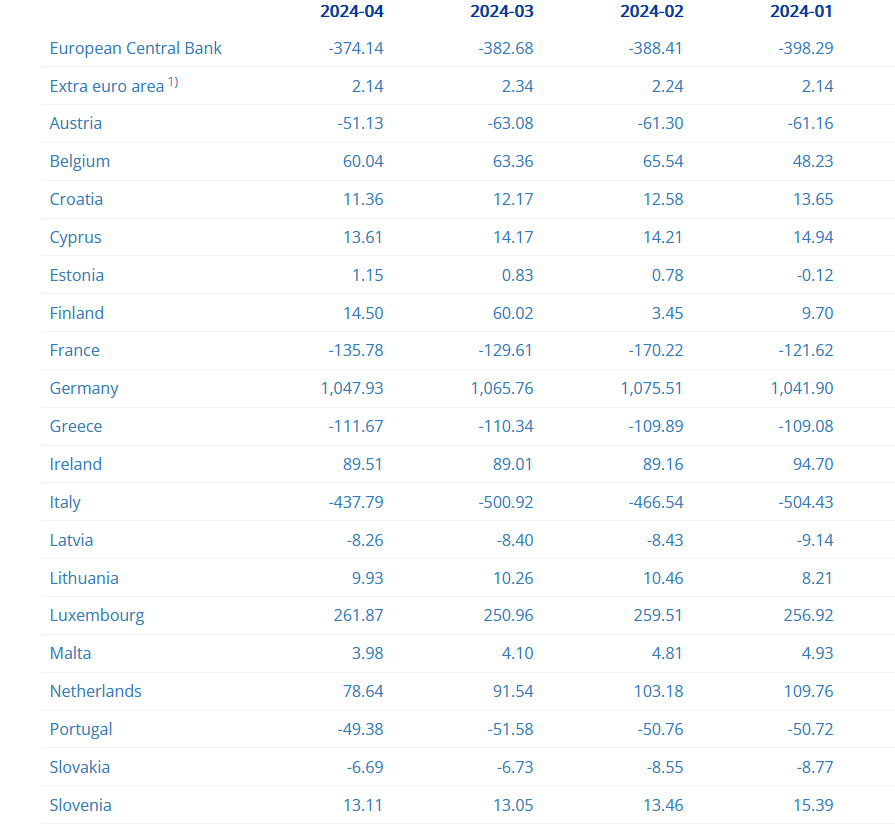Screen dimensions: 895x828
Task: Click the Croatia country name
Action: point(76,199)
